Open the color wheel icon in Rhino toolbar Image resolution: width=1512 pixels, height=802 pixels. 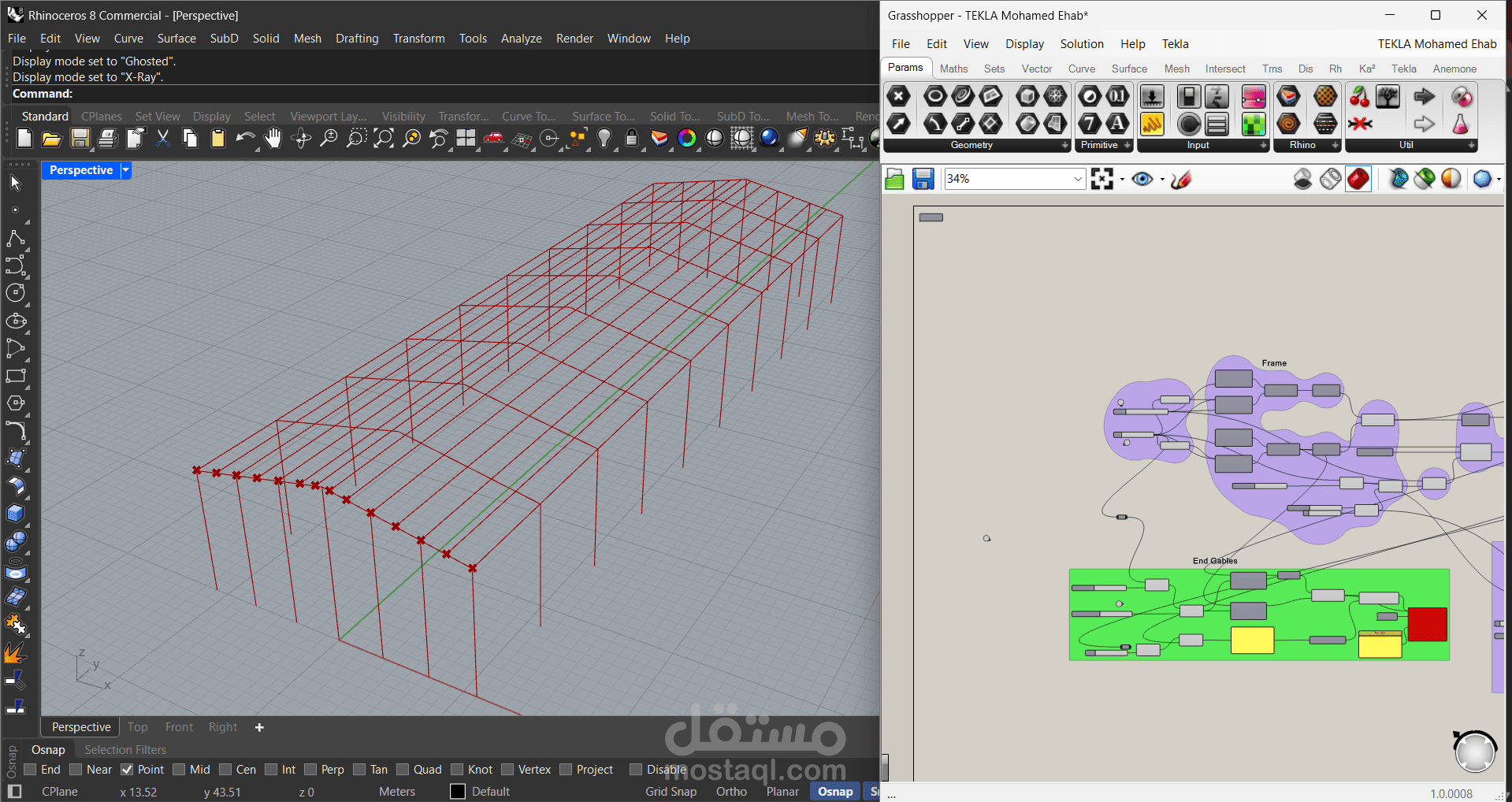pyautogui.click(x=687, y=139)
